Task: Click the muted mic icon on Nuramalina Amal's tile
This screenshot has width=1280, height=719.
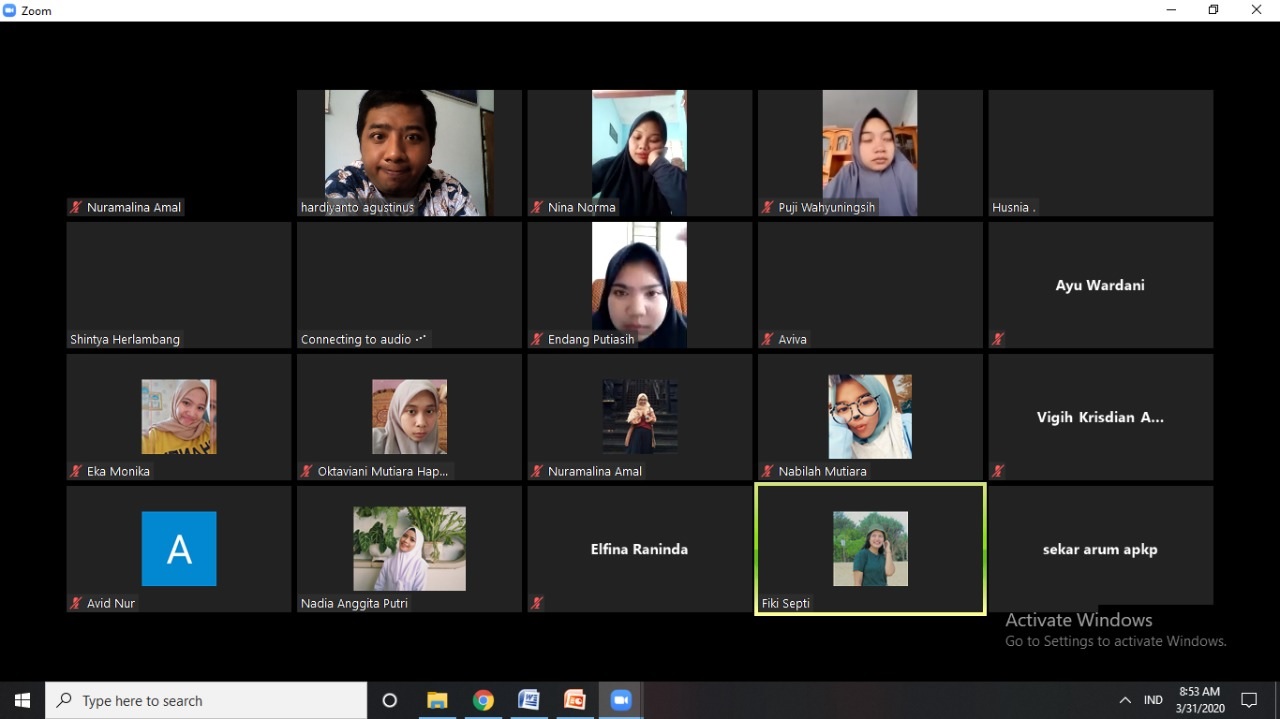Action: pyautogui.click(x=75, y=207)
